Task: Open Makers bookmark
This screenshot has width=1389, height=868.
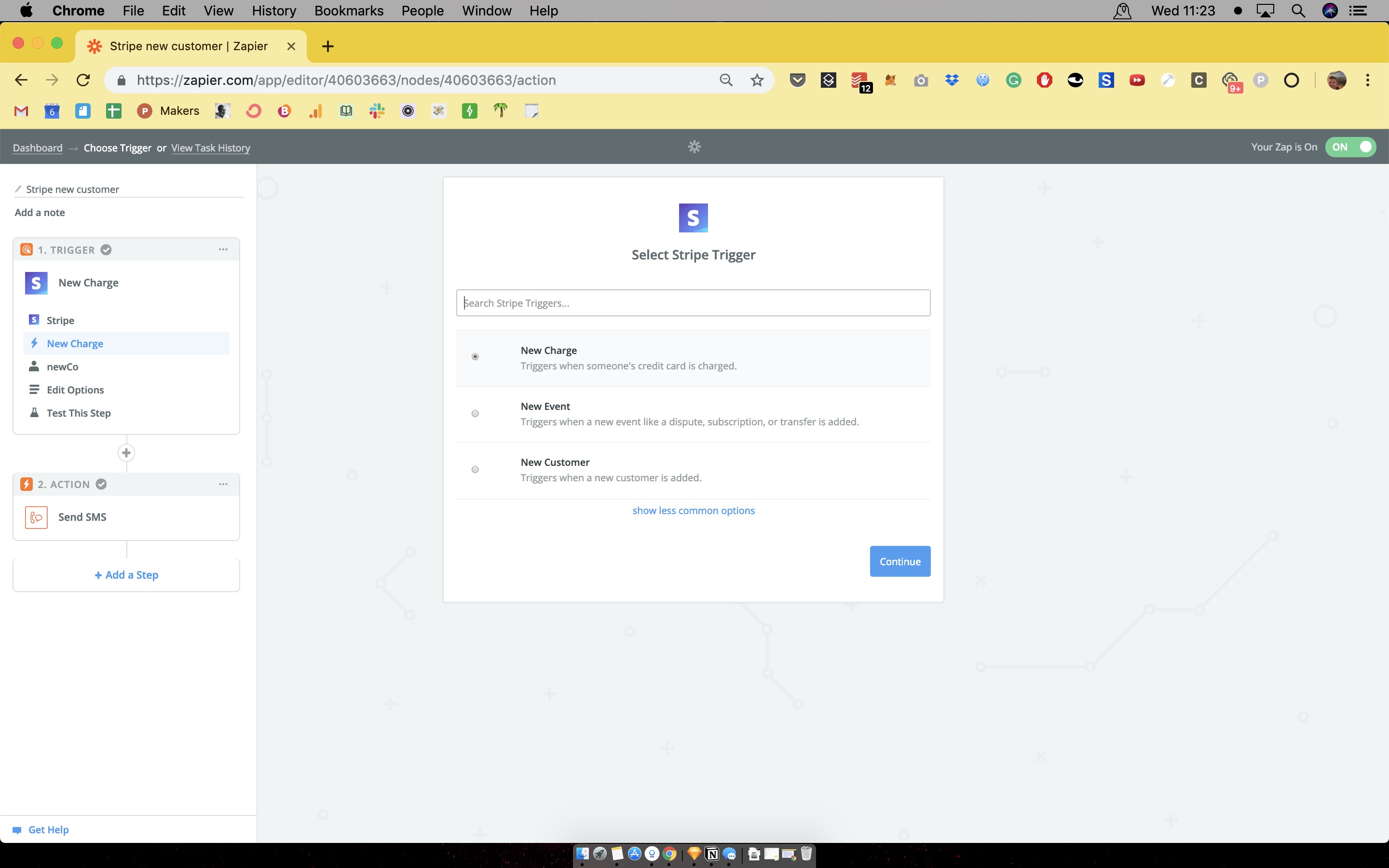Action: click(168, 111)
